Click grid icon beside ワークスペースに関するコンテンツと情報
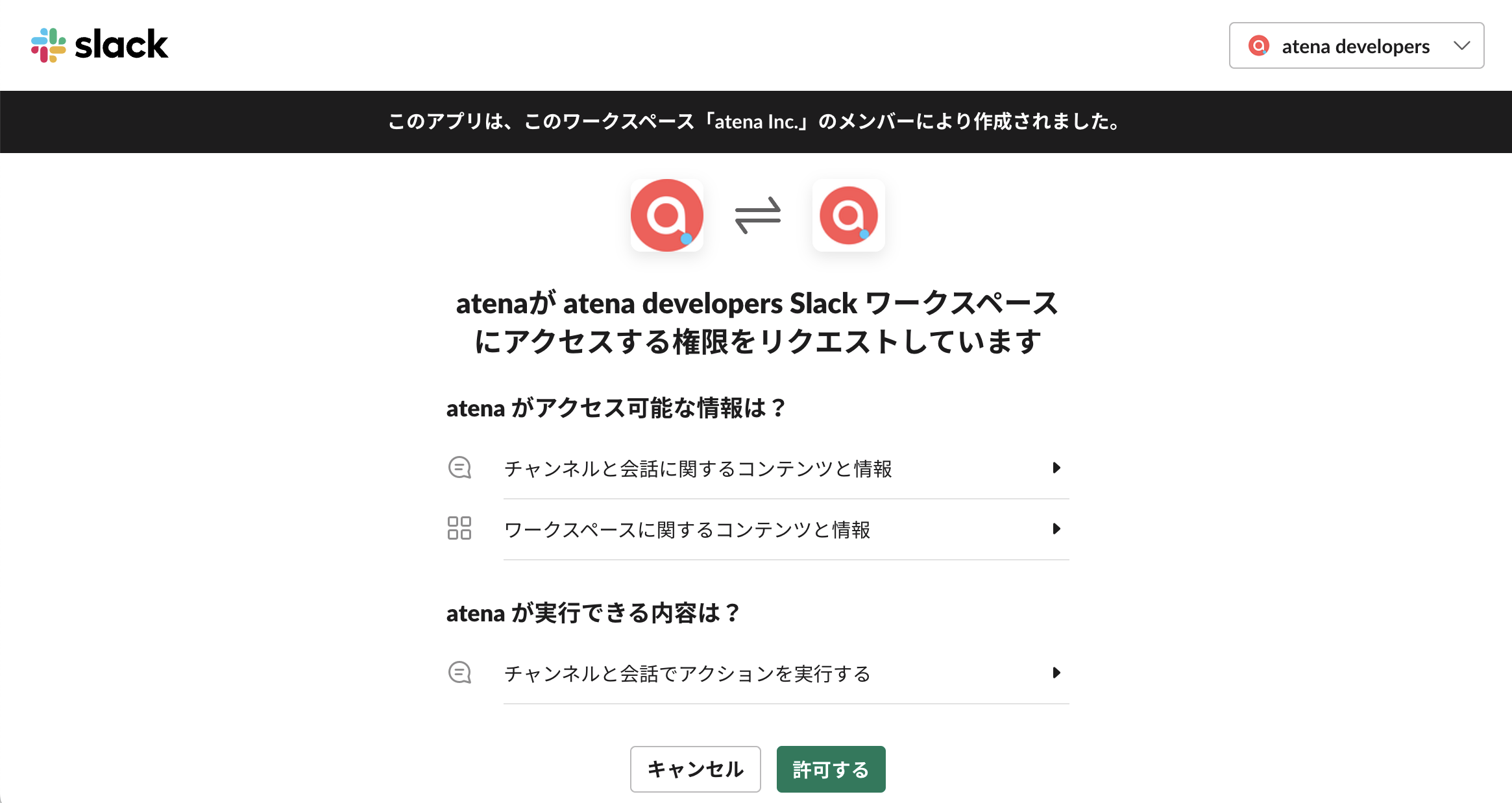The width and height of the screenshot is (1512, 803). [459, 528]
